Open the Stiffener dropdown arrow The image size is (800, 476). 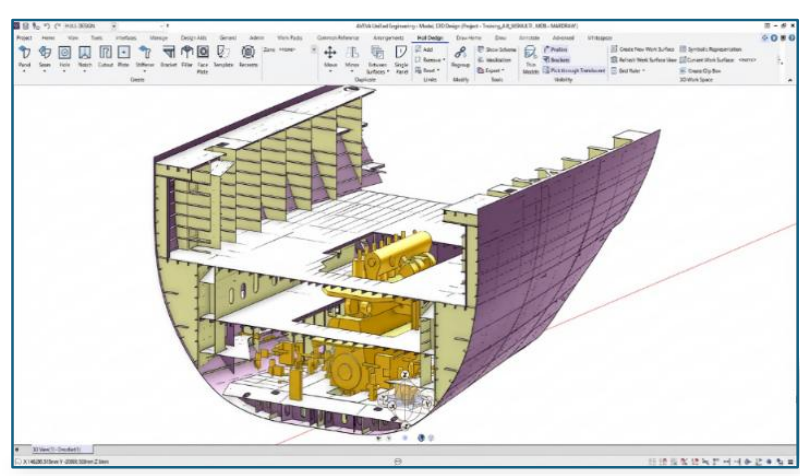[x=145, y=71]
